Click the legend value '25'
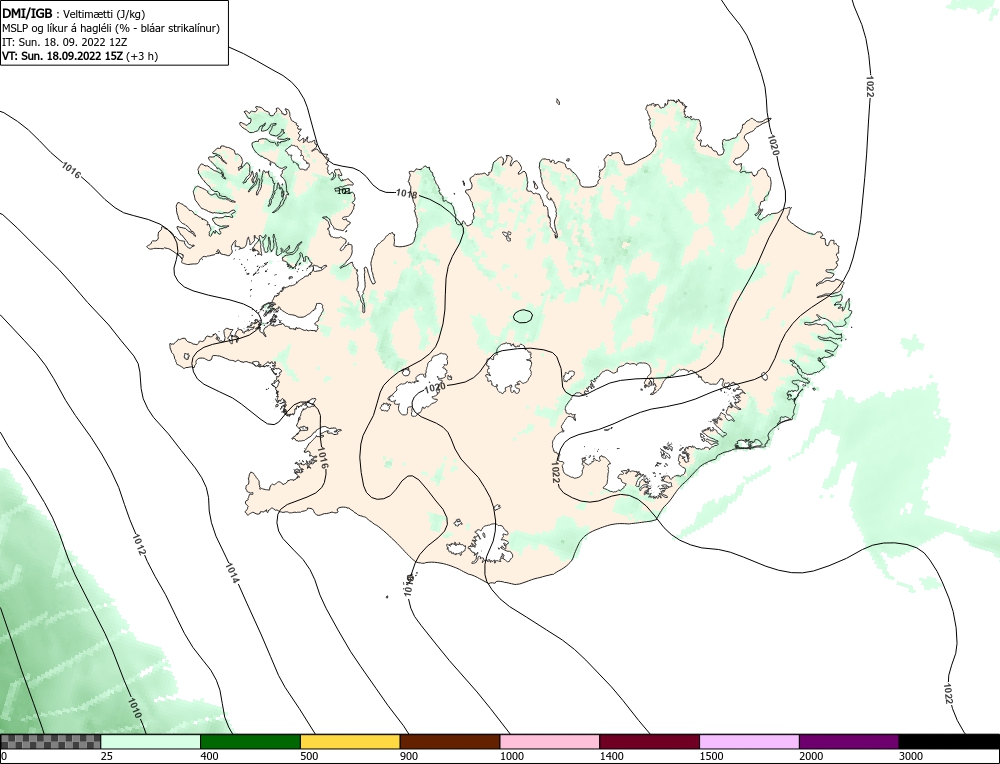Viewport: 1000px width, 764px height. [105, 757]
